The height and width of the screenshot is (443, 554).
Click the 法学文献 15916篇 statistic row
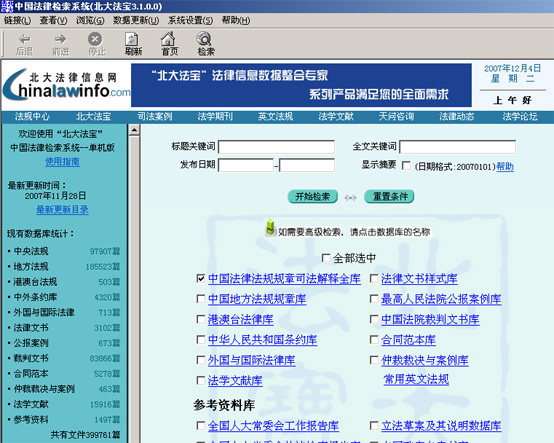tap(64, 404)
